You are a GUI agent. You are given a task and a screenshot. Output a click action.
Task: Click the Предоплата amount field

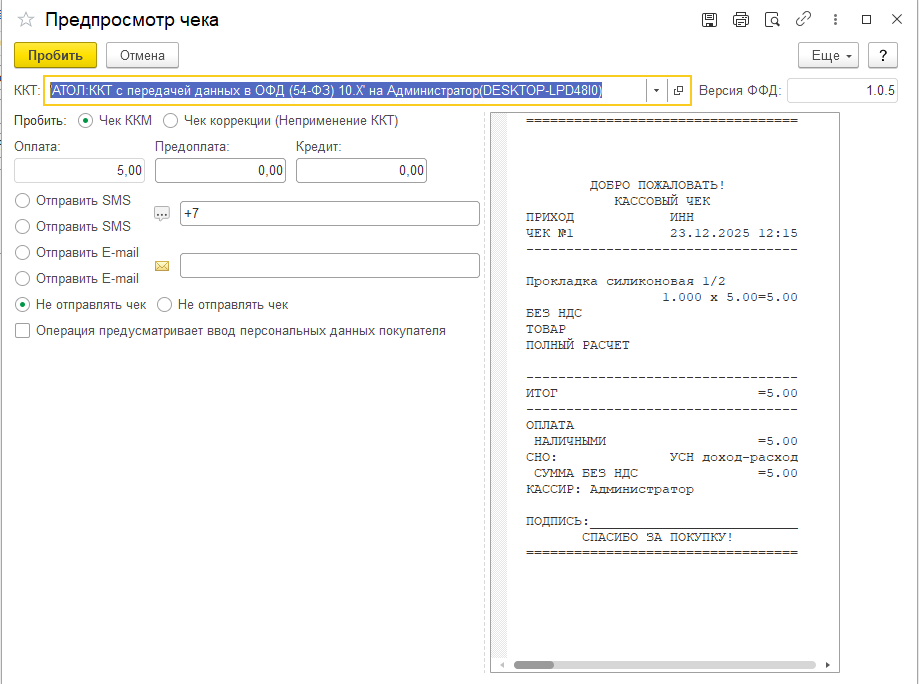coord(220,171)
